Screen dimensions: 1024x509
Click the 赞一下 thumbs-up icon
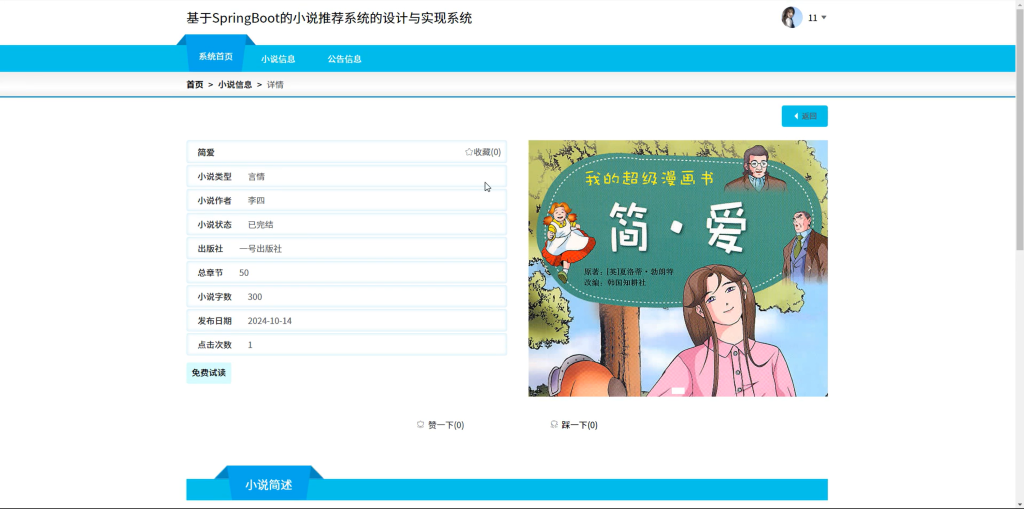click(421, 425)
